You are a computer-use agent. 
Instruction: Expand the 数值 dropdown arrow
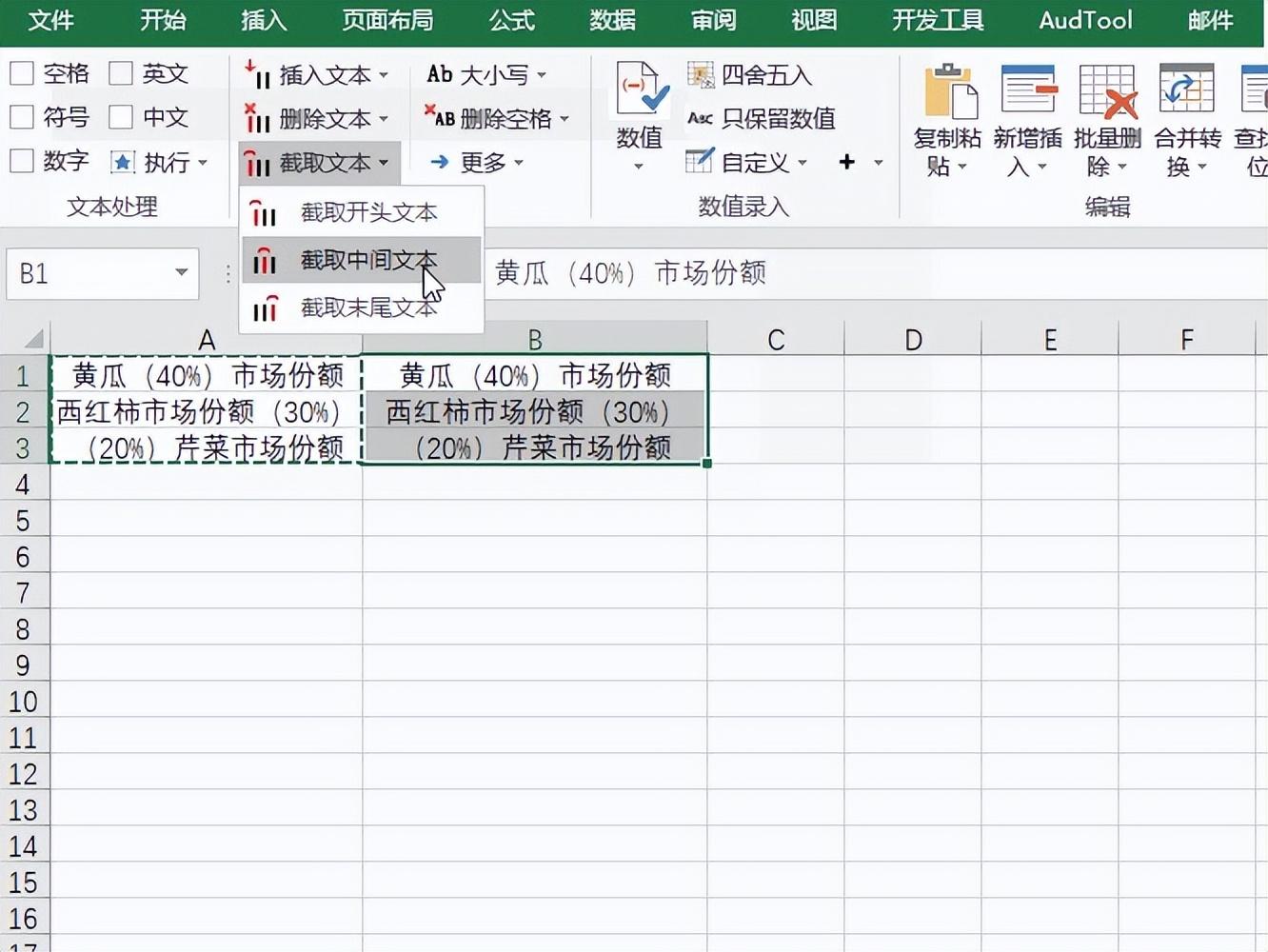639,167
